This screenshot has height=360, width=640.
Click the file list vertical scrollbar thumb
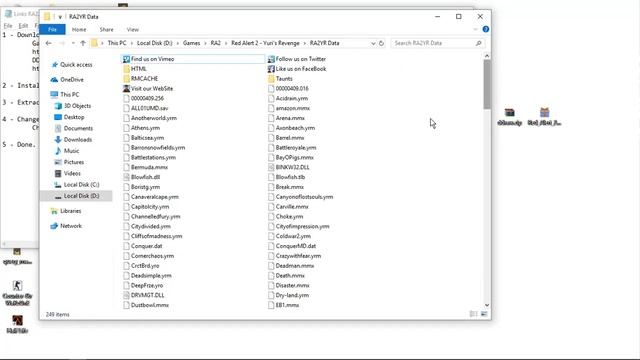click(487, 84)
